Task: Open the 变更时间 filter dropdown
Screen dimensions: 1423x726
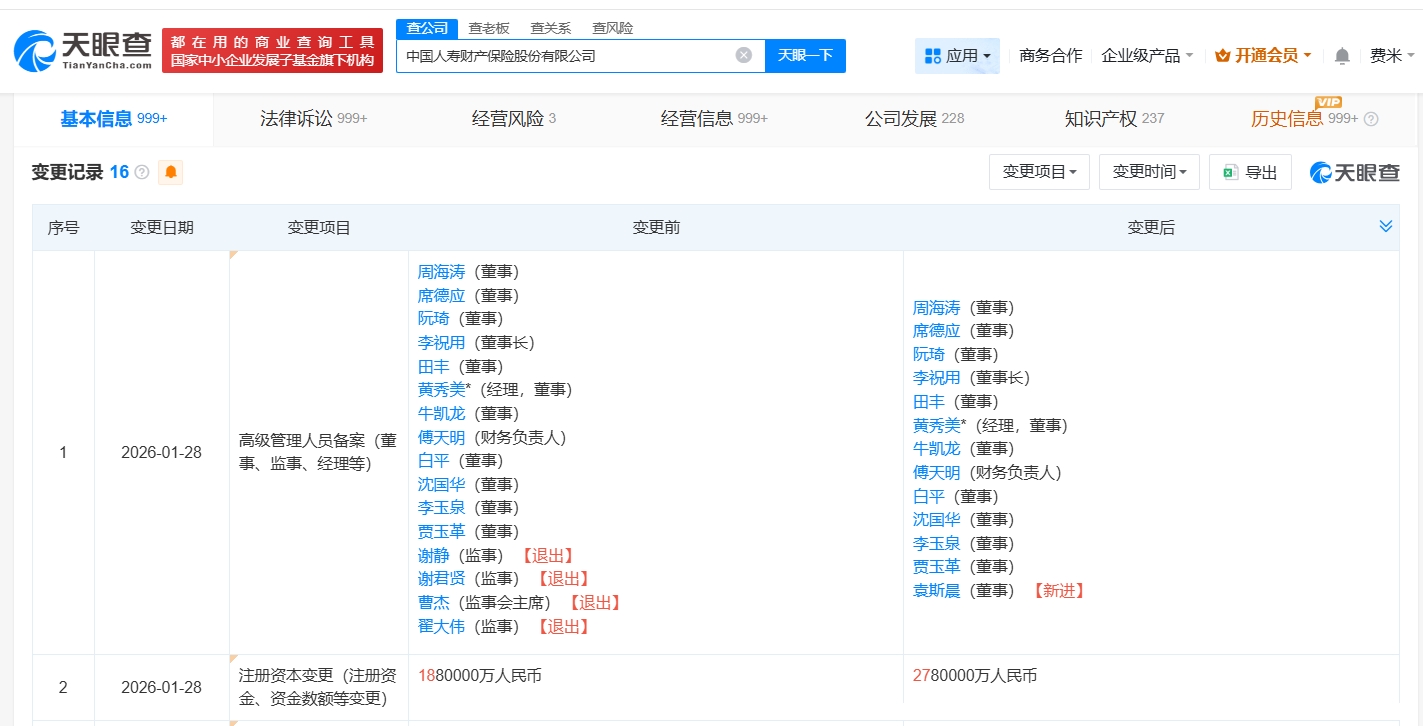Action: 1149,172
